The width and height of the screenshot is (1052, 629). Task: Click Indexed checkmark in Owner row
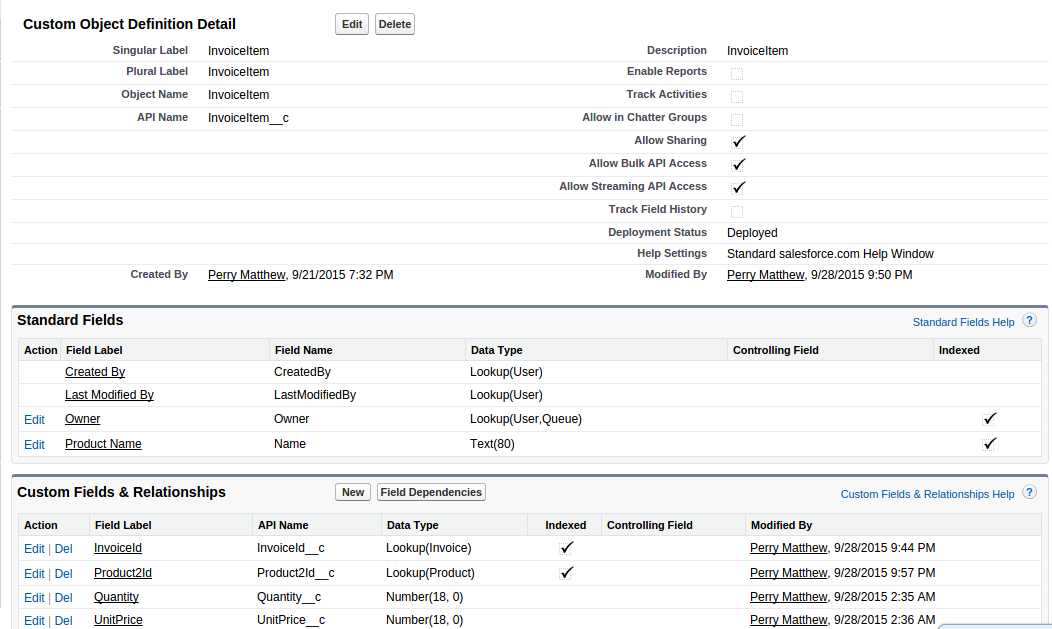click(989, 418)
